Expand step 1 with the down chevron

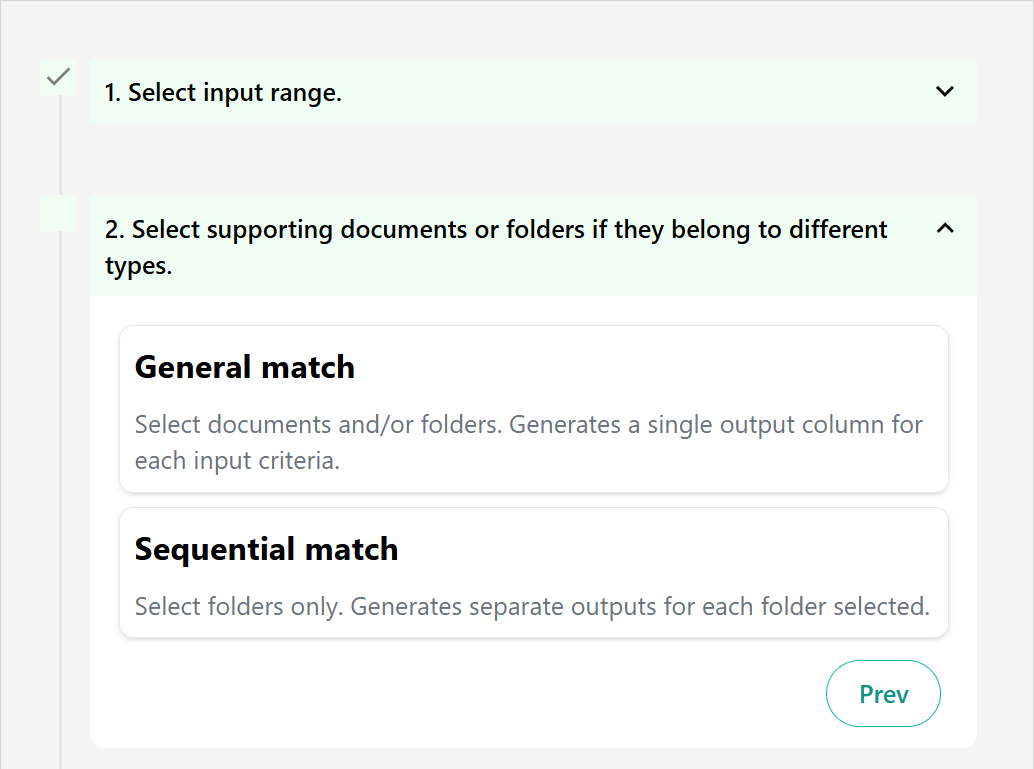click(x=944, y=91)
